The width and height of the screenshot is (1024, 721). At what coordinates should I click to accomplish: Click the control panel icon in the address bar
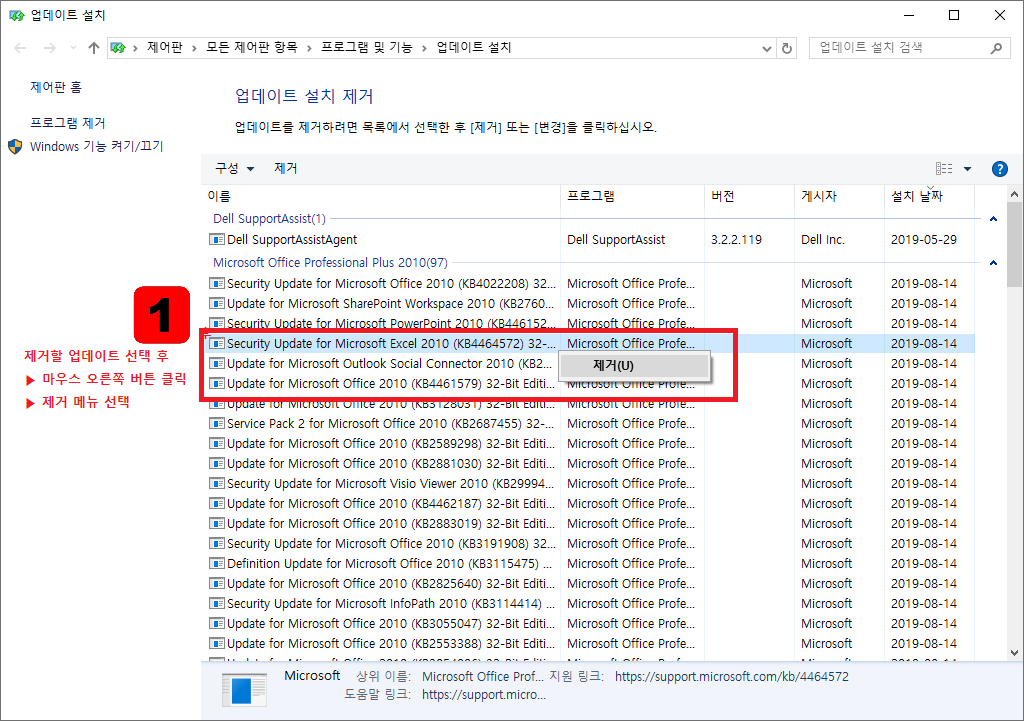[118, 48]
